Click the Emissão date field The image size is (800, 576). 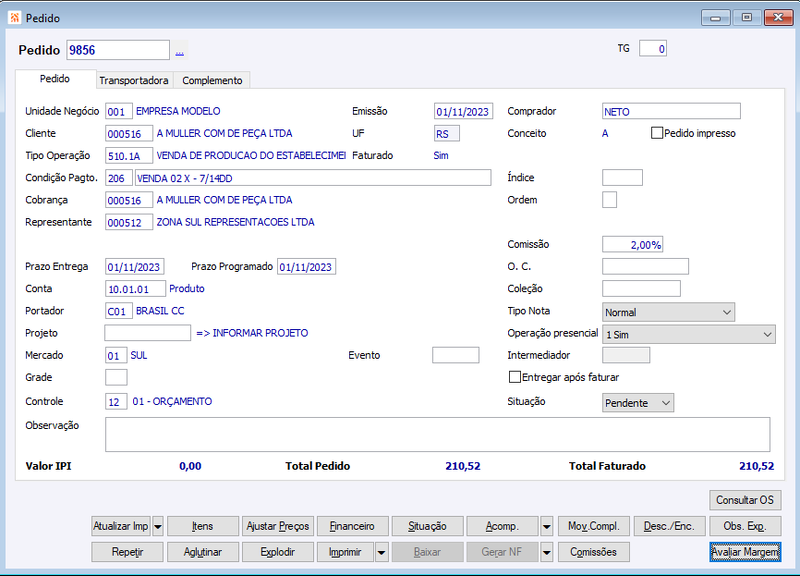[463, 111]
